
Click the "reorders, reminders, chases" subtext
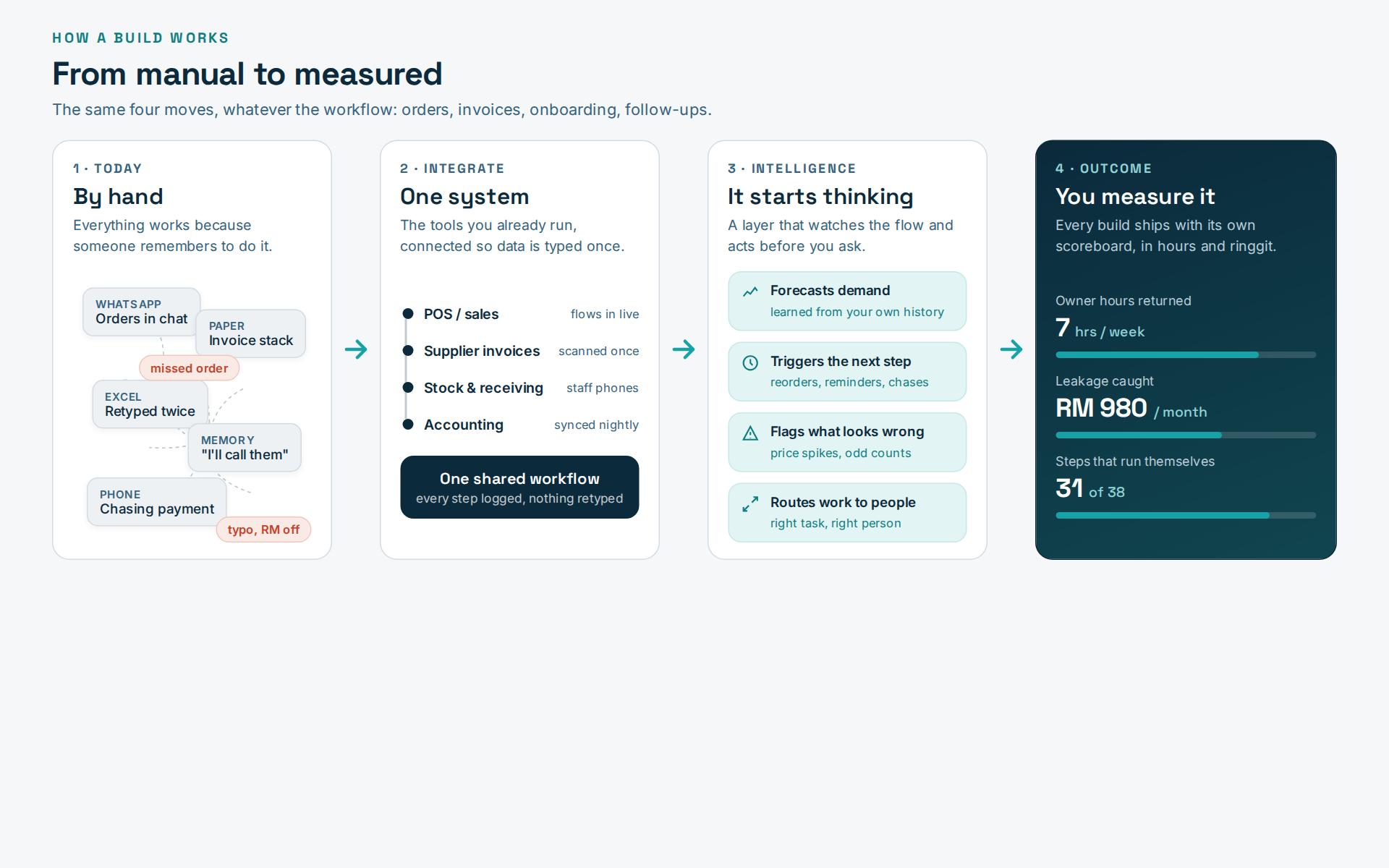click(849, 382)
